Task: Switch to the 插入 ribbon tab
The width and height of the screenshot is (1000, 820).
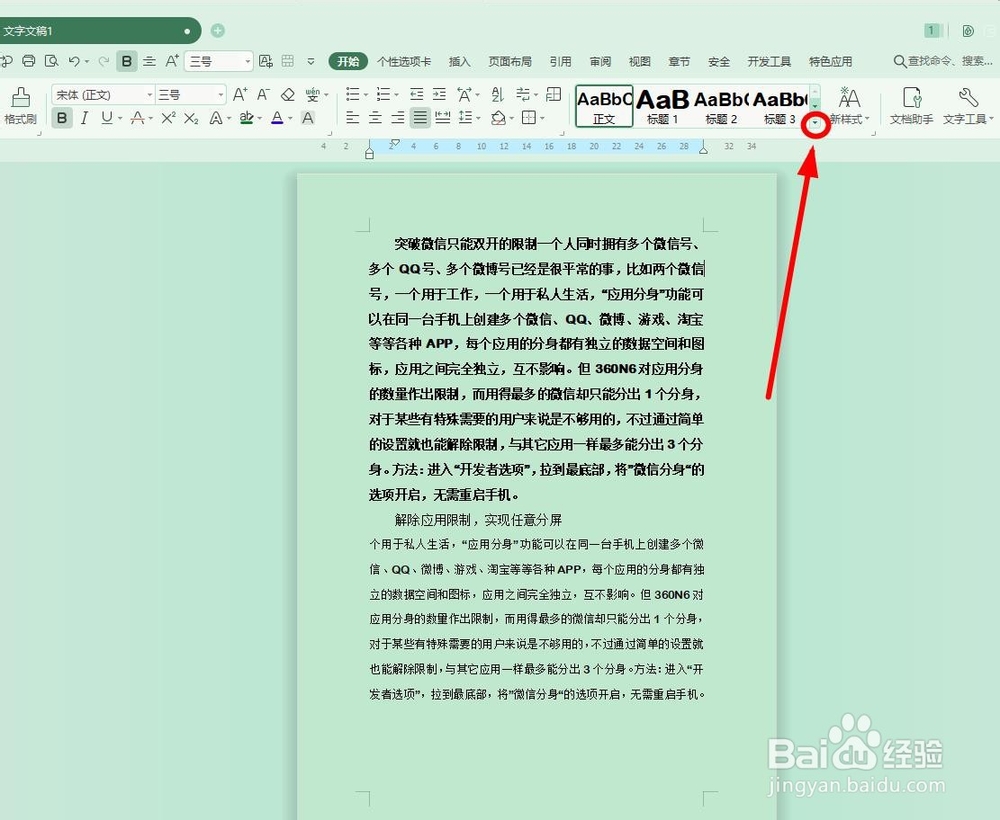Action: (459, 61)
